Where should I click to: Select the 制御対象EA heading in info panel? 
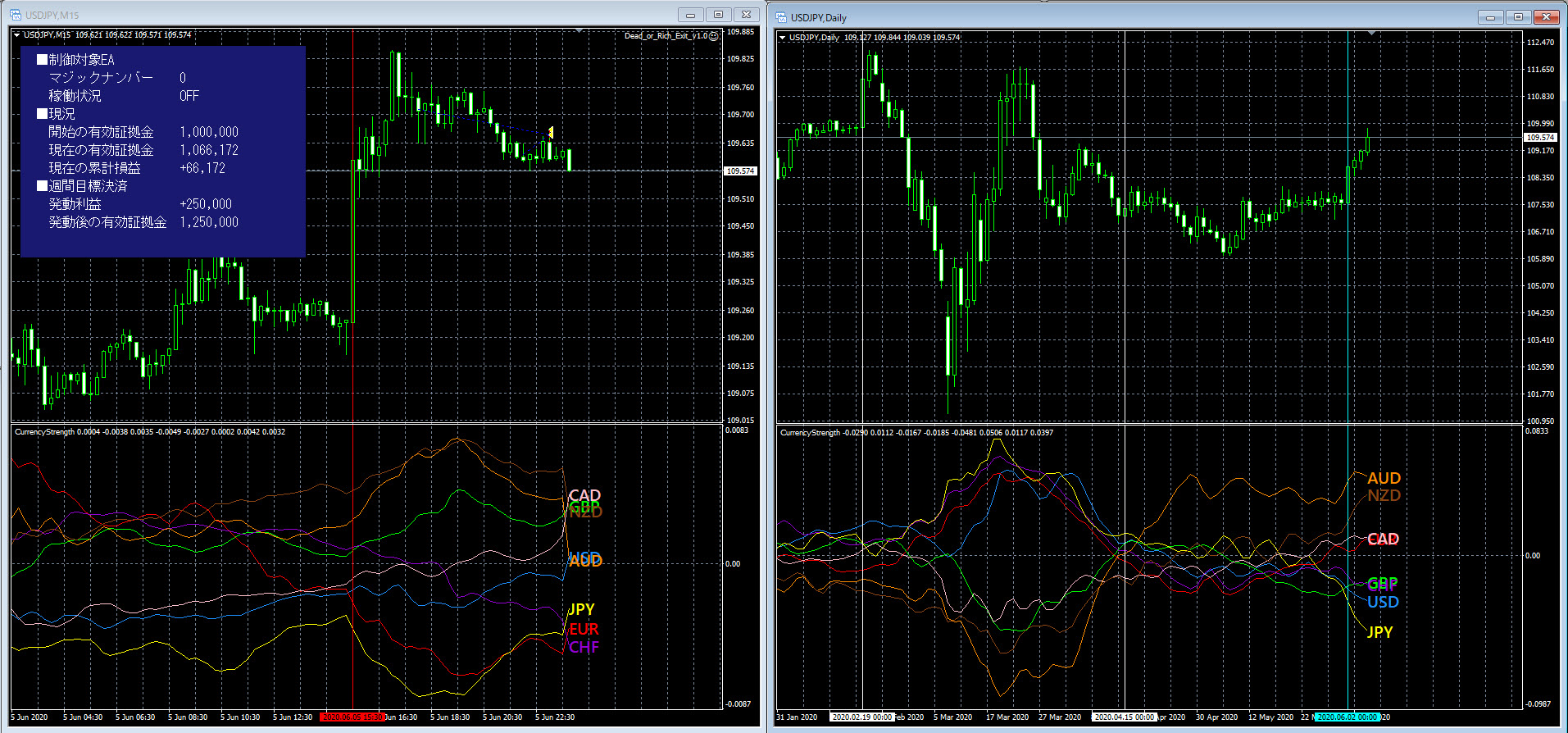coord(75,60)
